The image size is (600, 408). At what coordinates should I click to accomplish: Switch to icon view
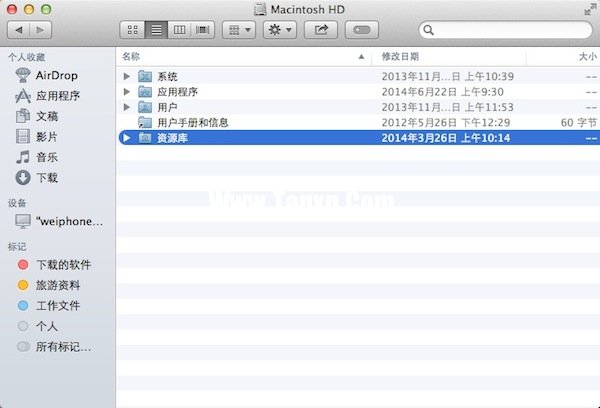point(132,30)
